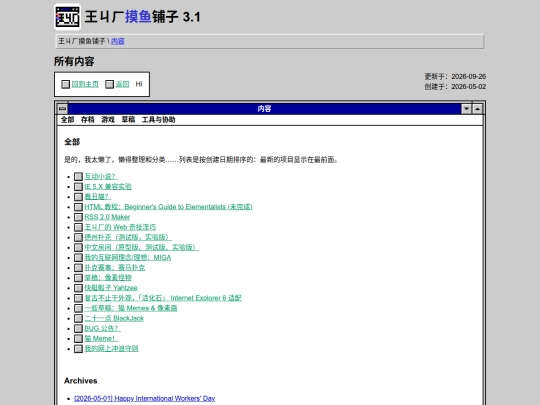
Task: Open the window system menu button on 内容 titlebar
Action: click(62, 109)
